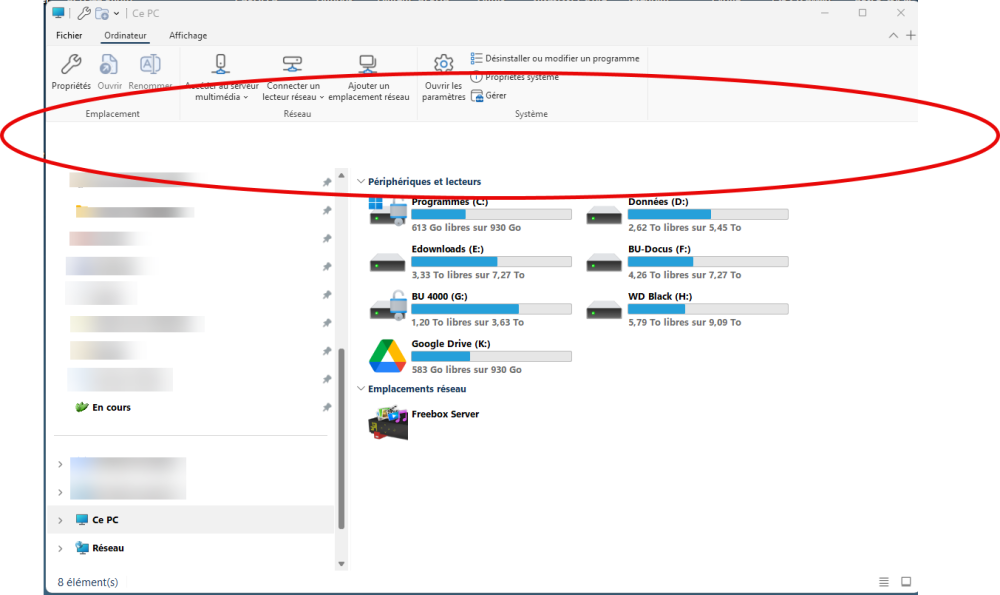Click the navigation pane scroll down arrow
1000x595 pixels.
pos(341,564)
